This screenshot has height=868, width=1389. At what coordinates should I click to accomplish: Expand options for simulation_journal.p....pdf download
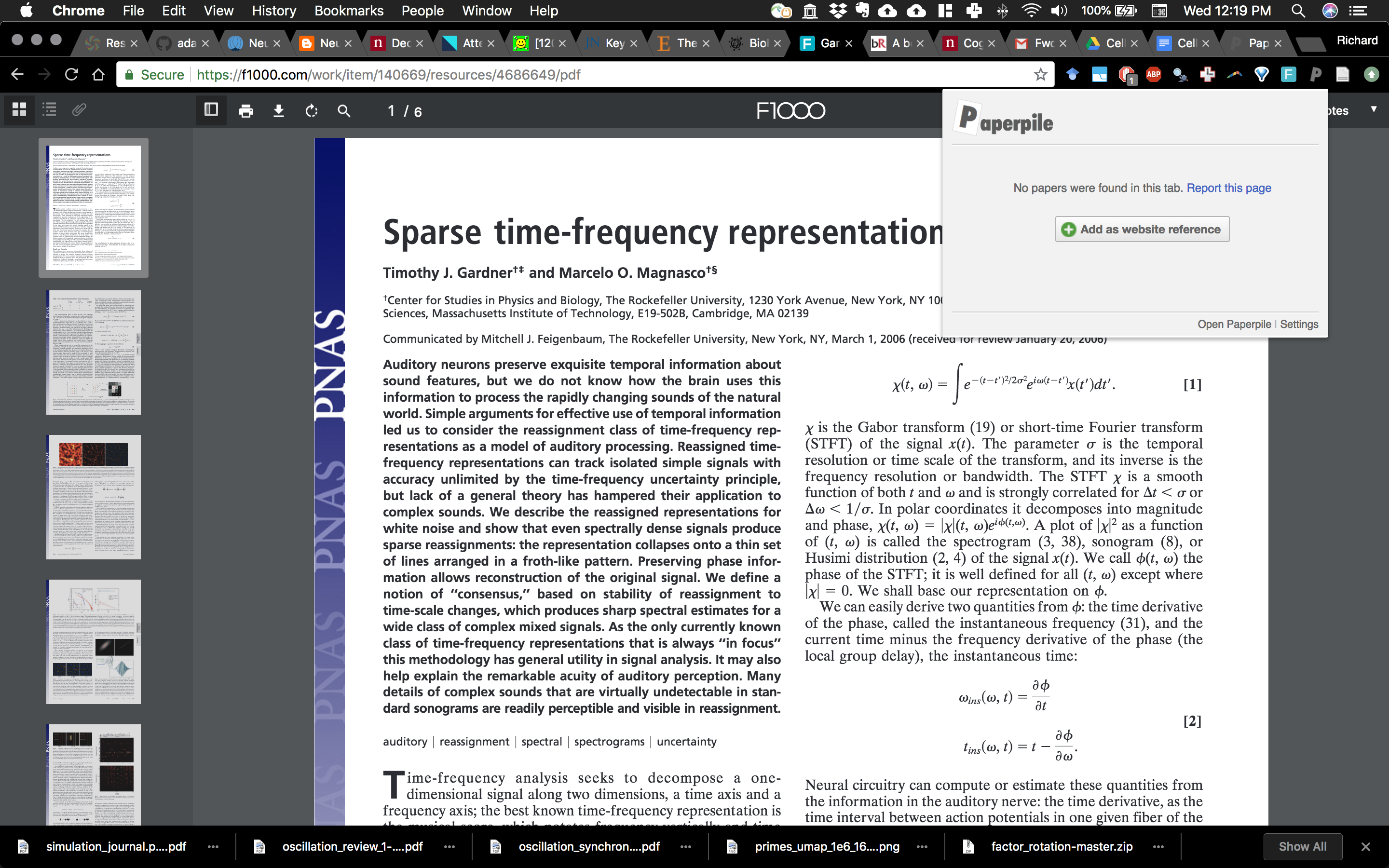pyautogui.click(x=213, y=847)
